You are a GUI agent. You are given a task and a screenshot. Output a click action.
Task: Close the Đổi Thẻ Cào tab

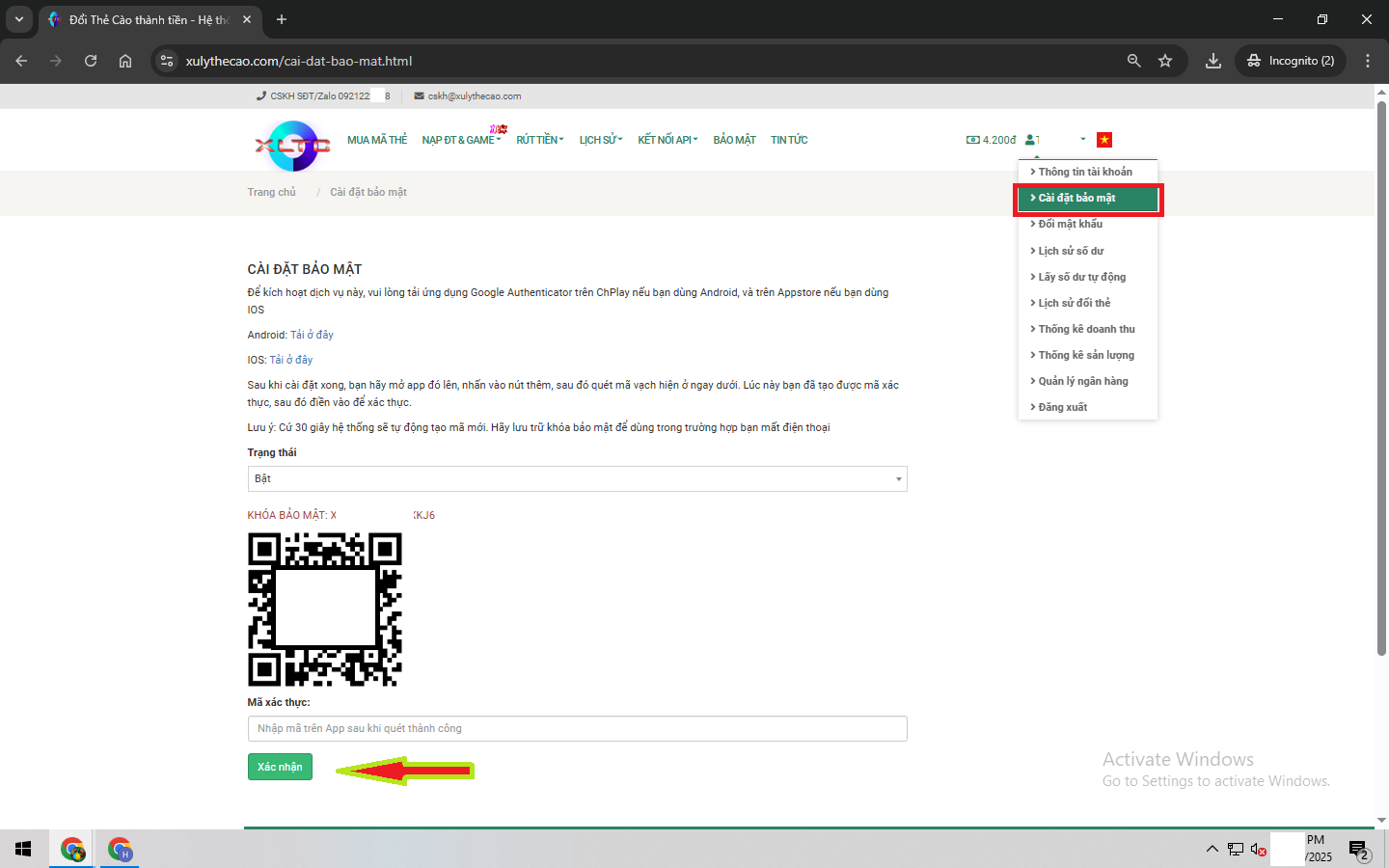coord(247,19)
